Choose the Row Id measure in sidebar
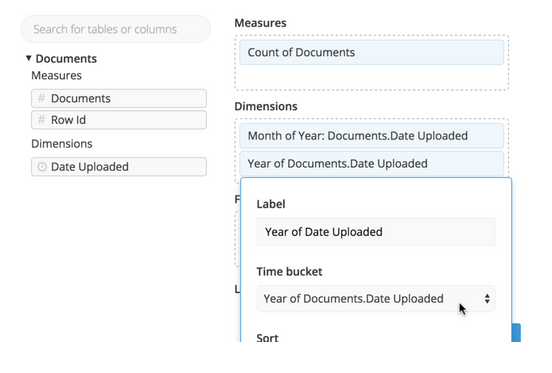Image resolution: width=552 pixels, height=373 pixels. (x=119, y=120)
